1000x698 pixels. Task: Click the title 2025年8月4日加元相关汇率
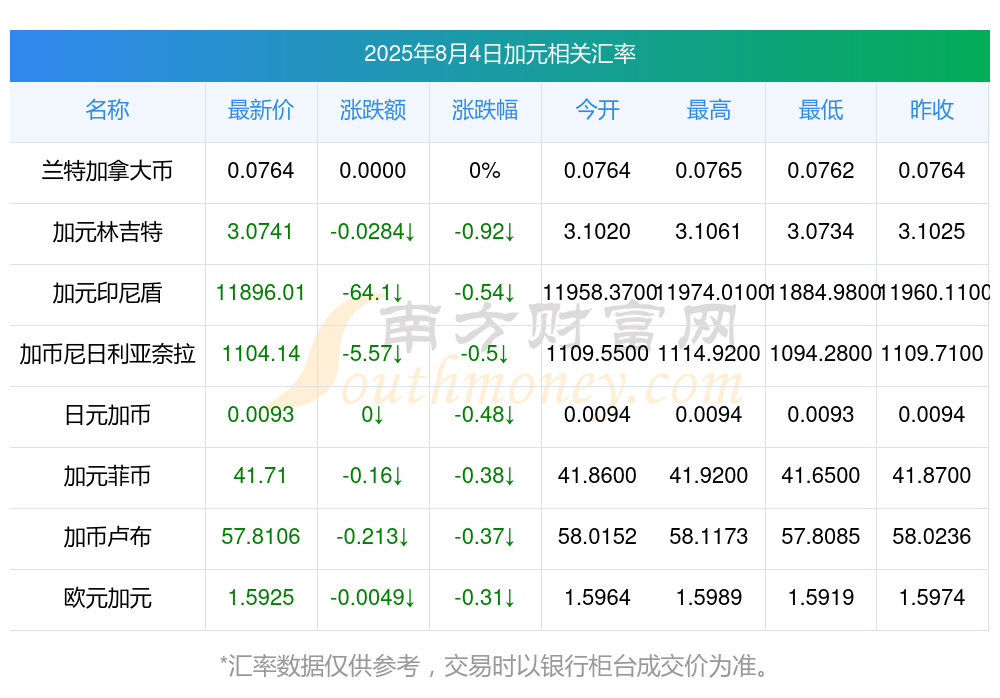pyautogui.click(x=500, y=54)
